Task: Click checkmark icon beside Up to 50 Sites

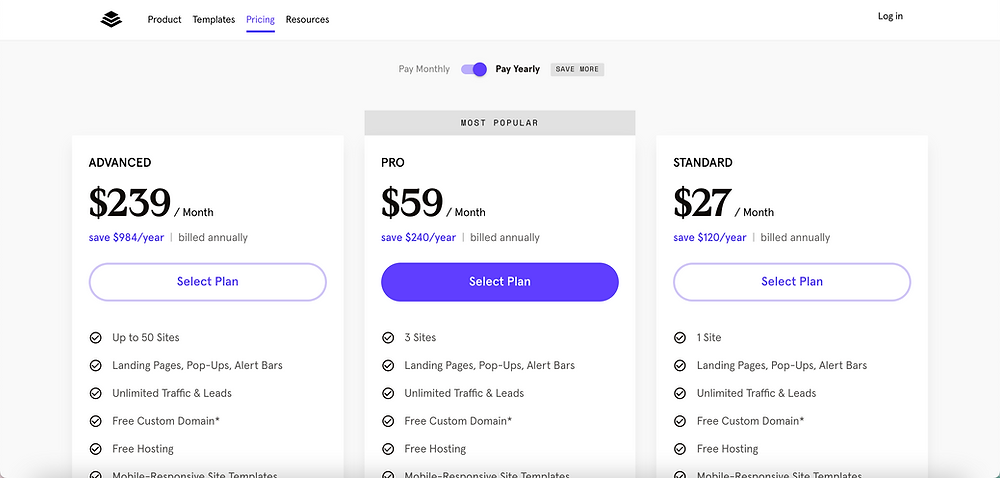Action: (96, 338)
